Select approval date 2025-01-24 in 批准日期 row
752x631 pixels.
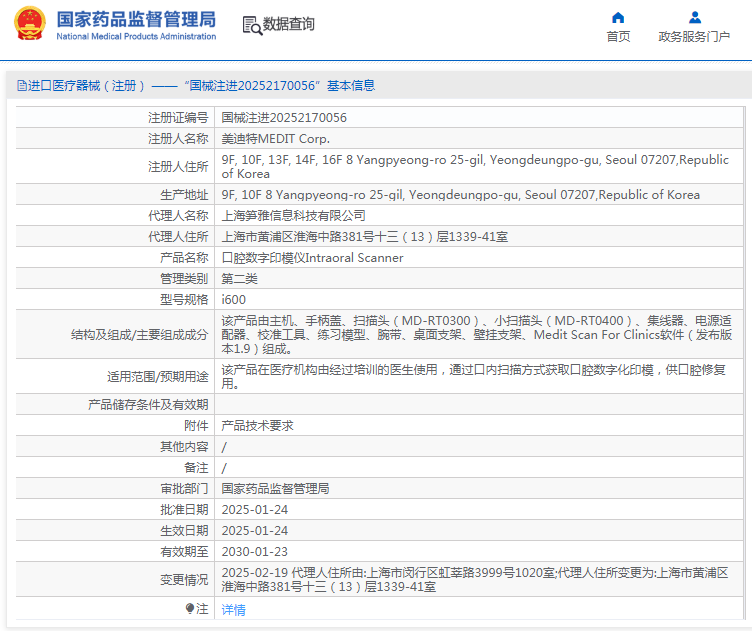255,510
